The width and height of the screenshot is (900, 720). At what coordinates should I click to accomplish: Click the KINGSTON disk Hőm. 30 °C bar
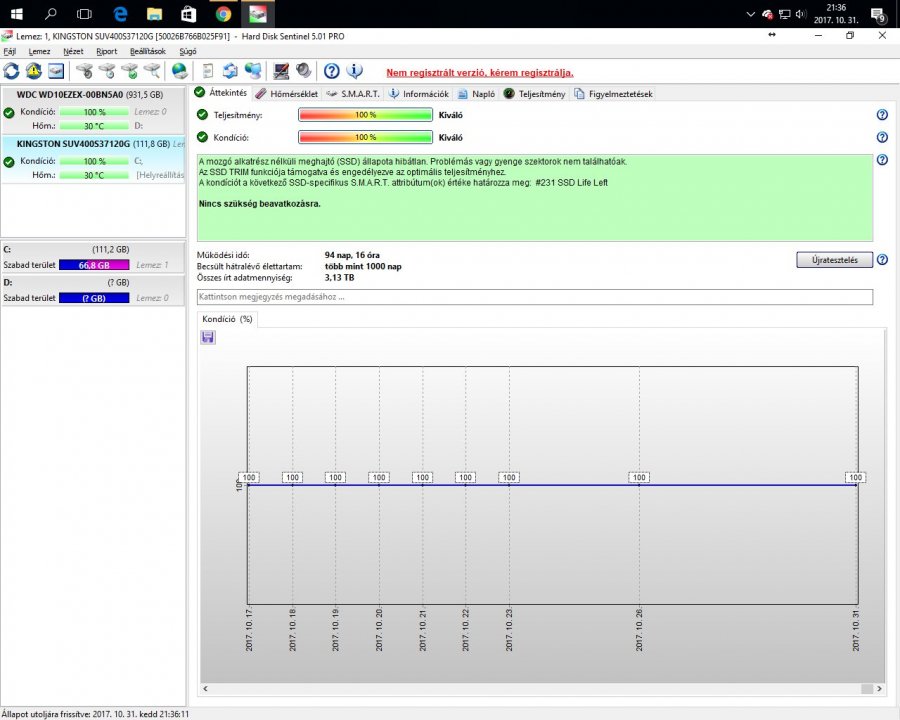point(94,175)
